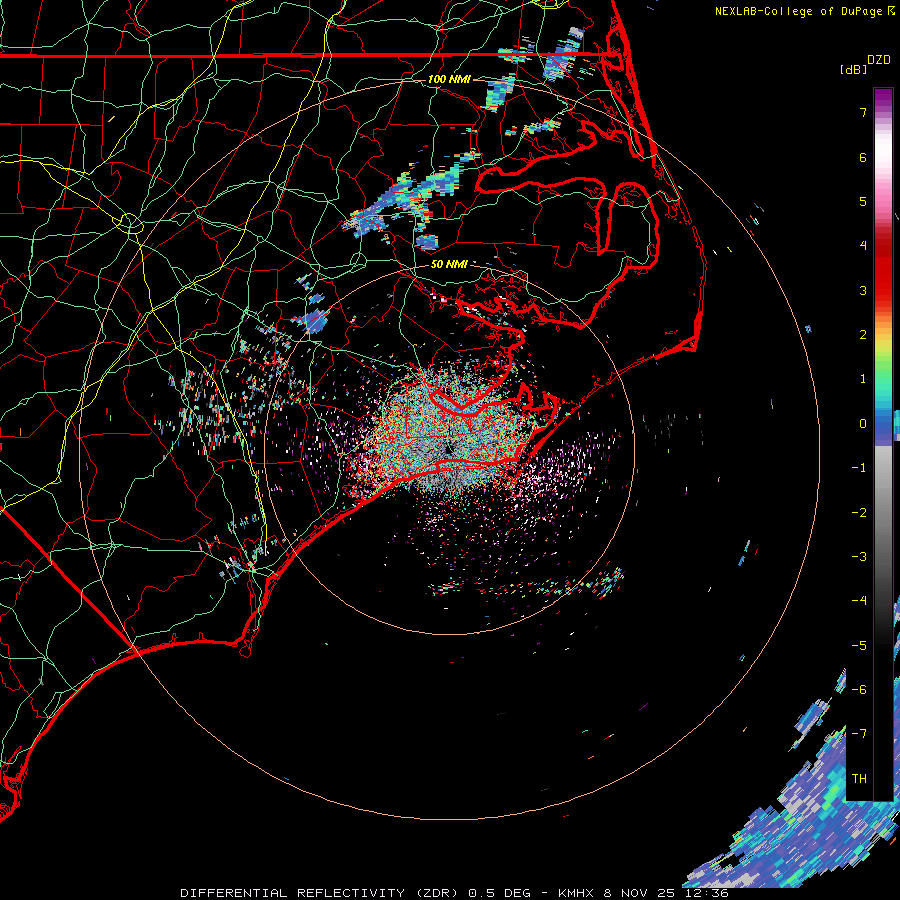The width and height of the screenshot is (900, 900).
Task: Click the DIFFERENTIAL REFLECTIVITY (ZDR) footer text
Action: point(321,893)
